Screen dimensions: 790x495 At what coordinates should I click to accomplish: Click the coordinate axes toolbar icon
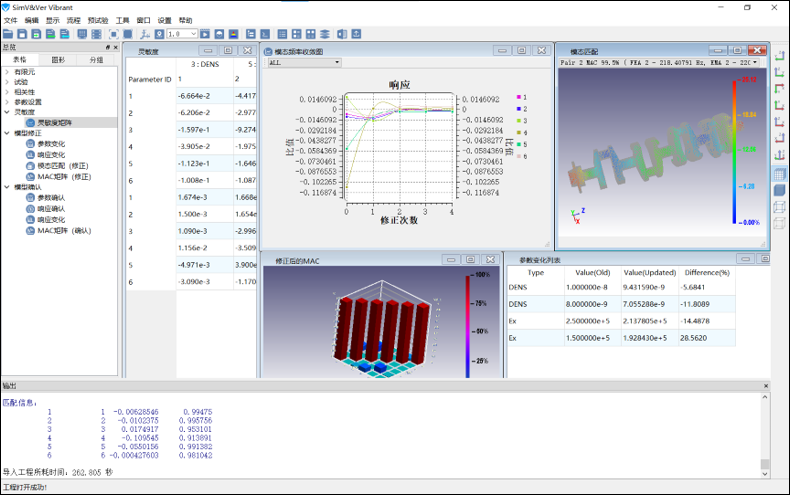(x=145, y=34)
